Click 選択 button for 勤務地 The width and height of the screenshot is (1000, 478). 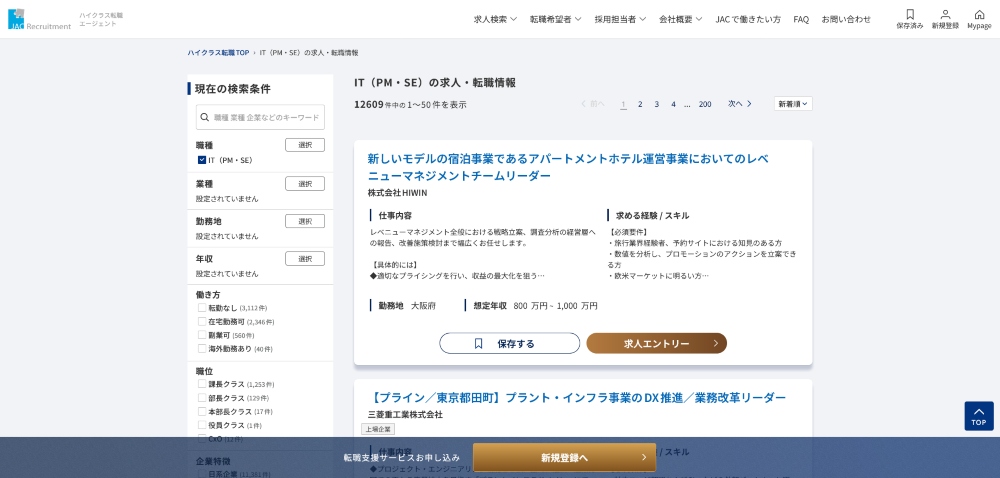[305, 221]
